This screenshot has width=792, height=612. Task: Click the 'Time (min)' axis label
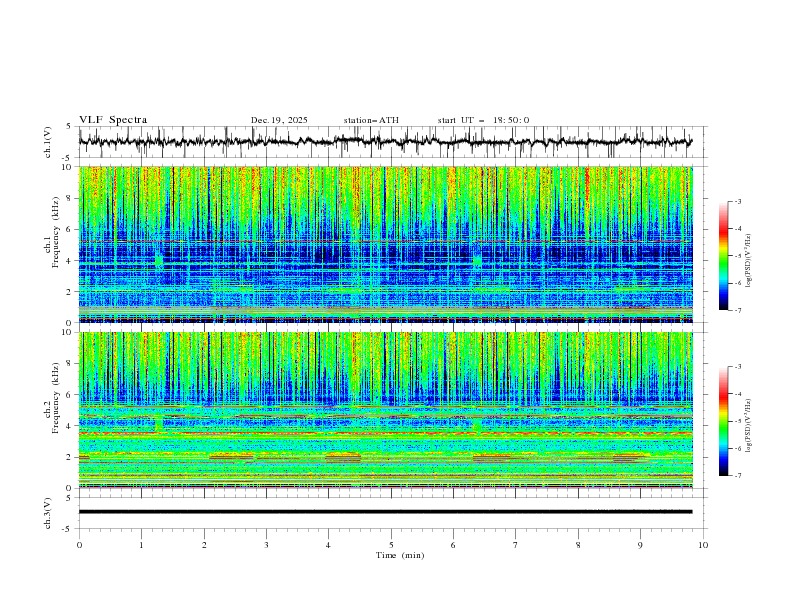(400, 555)
